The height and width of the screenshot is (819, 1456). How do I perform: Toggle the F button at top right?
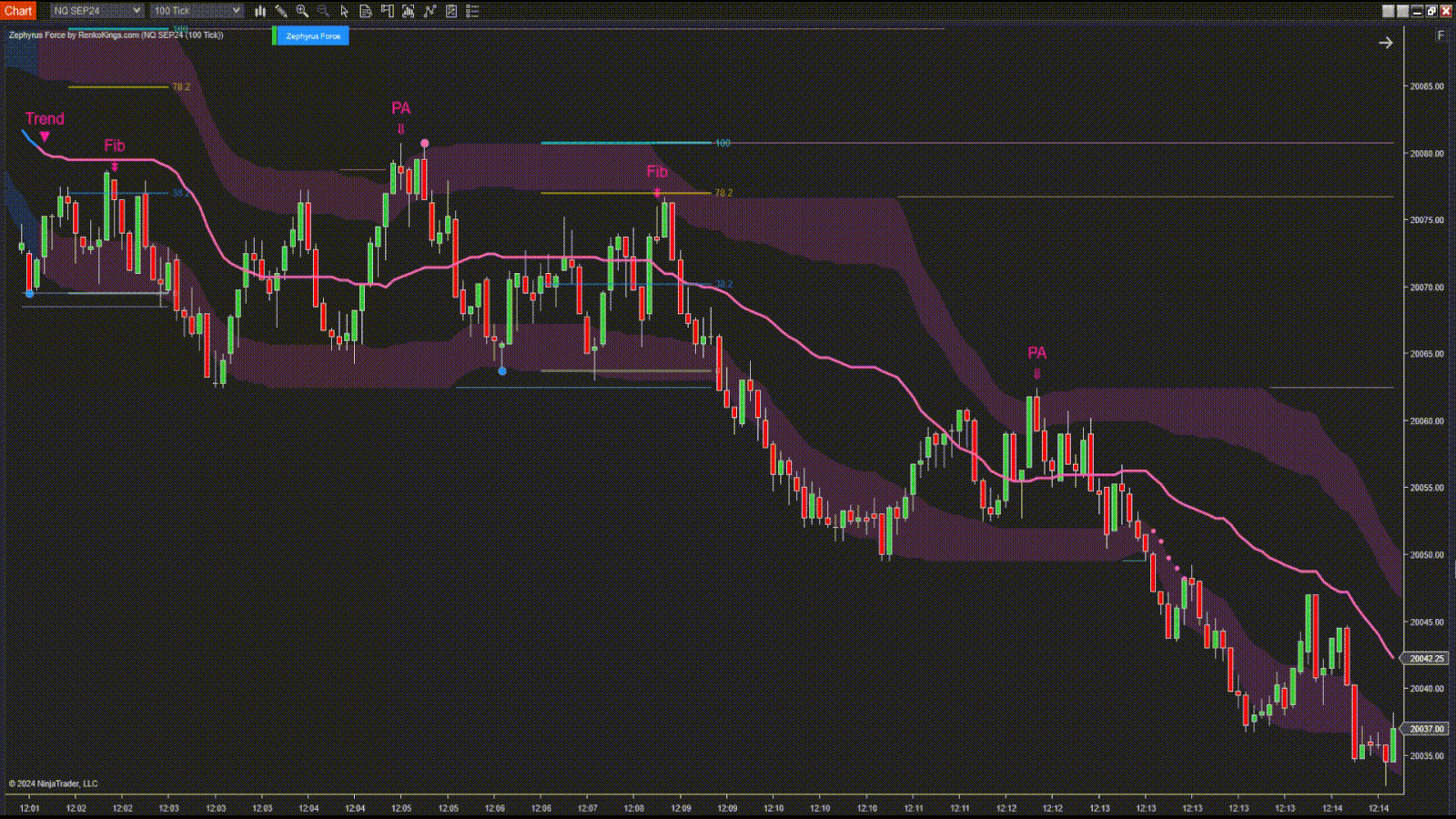[1440, 35]
